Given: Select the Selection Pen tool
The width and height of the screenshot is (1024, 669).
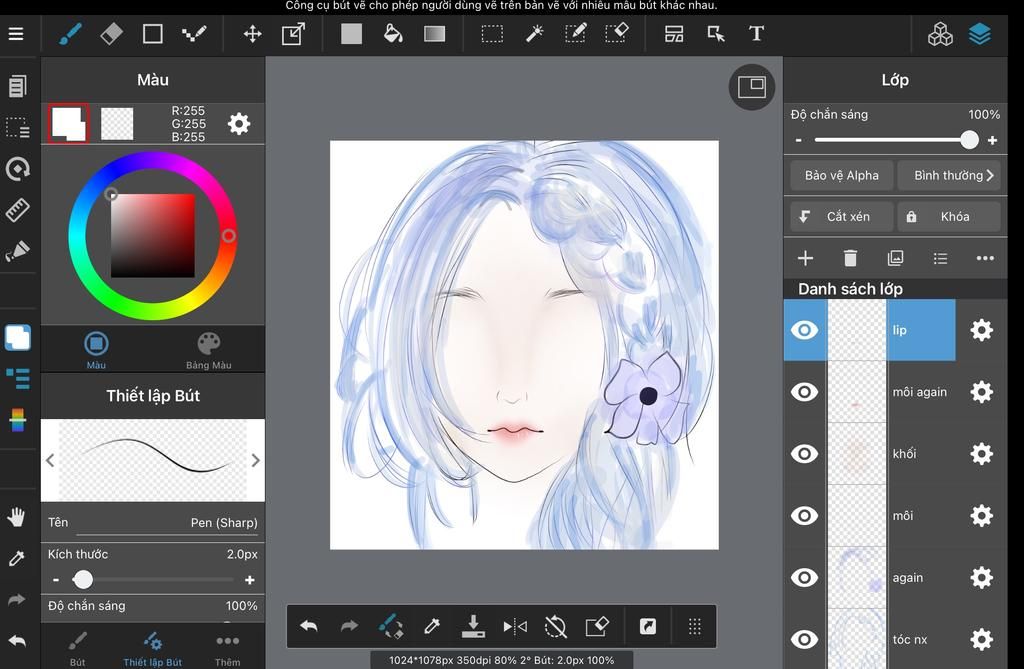Looking at the screenshot, I should pos(575,34).
